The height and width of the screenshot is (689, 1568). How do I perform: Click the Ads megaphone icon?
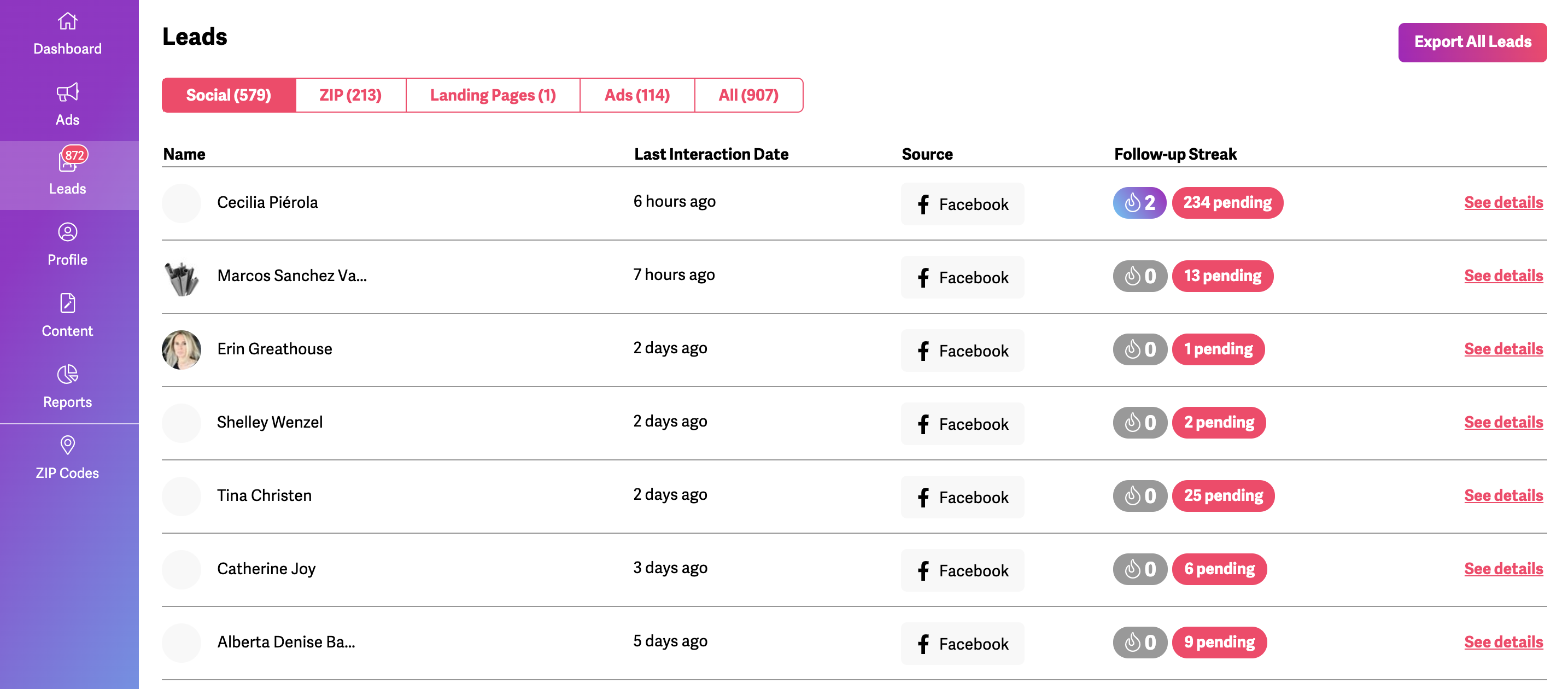(68, 92)
